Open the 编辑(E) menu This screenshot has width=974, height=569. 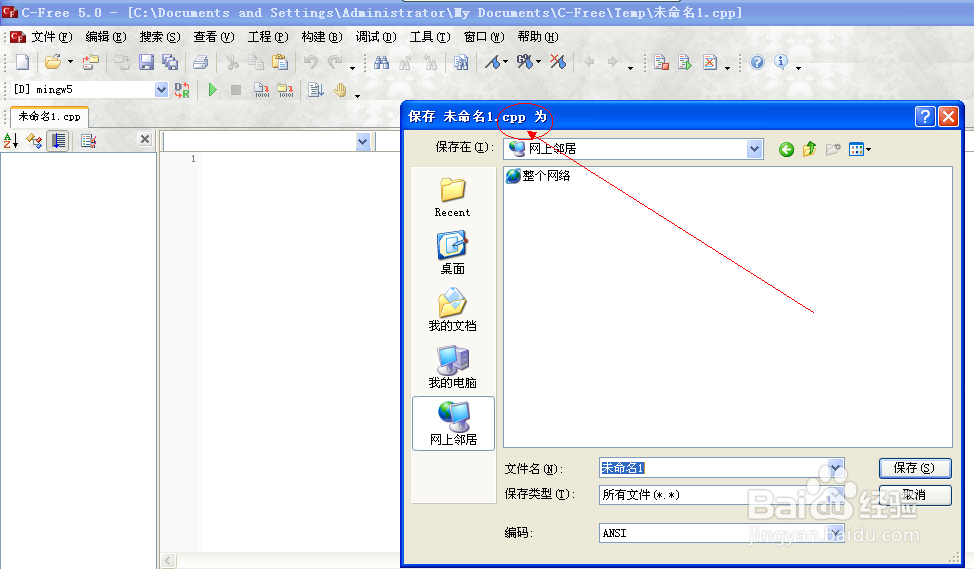[106, 37]
